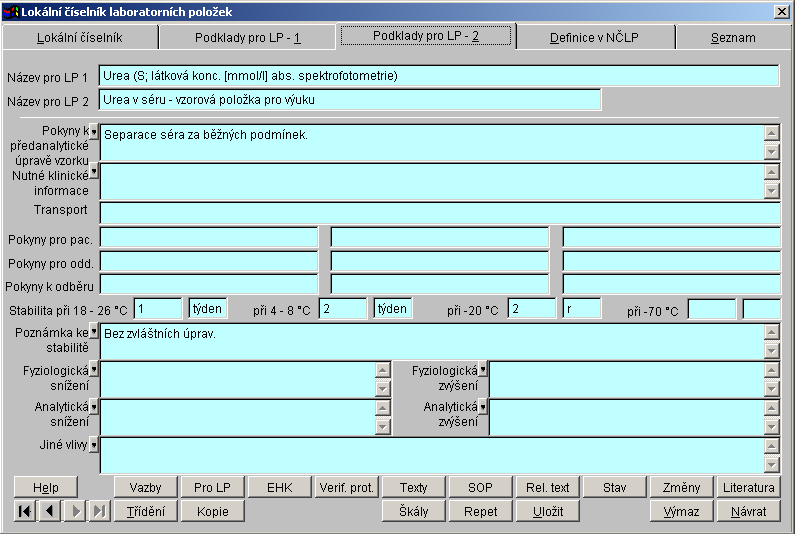
Task: Expand the Poznámka ke stabilitě field
Action: click(94, 331)
